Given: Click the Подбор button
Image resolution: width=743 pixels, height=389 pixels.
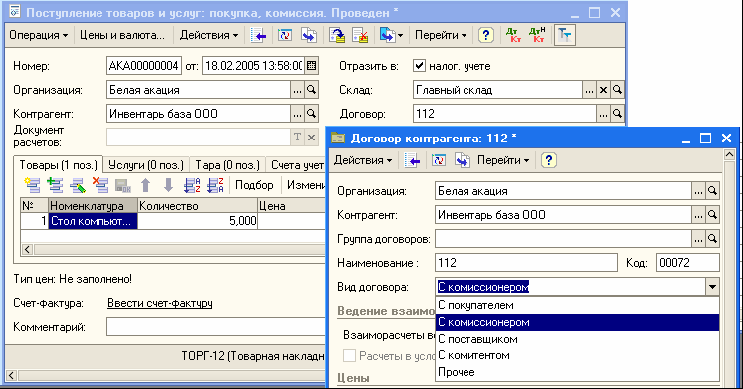Looking at the screenshot, I should [254, 185].
